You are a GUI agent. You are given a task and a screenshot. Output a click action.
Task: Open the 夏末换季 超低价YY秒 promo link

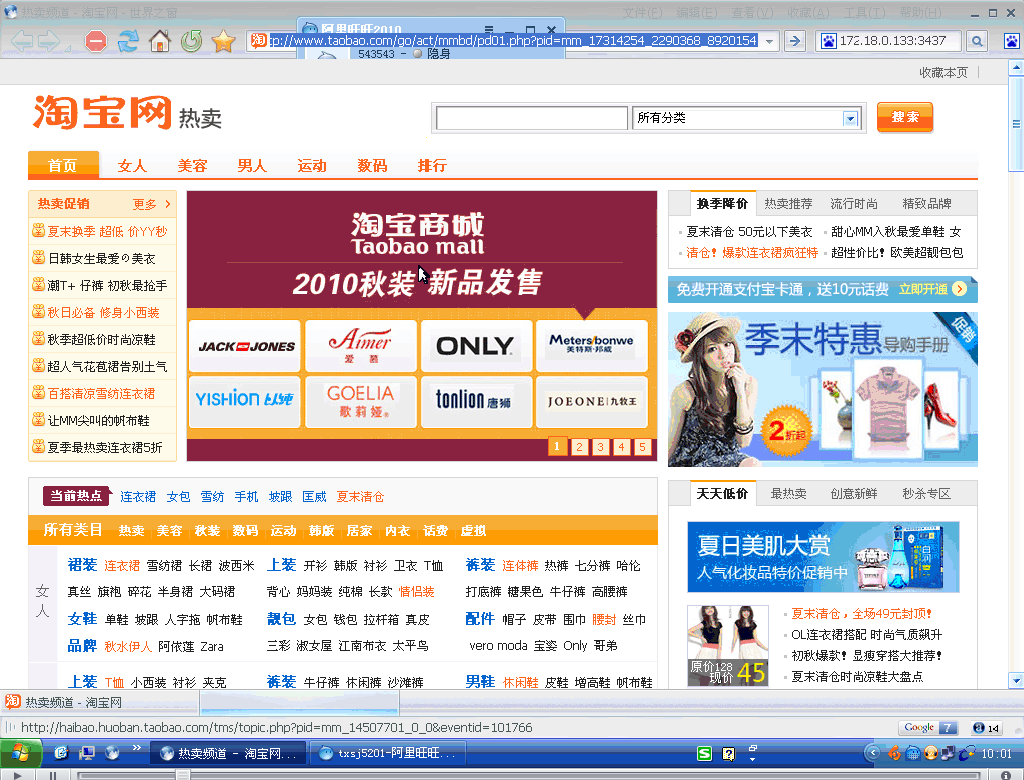106,232
